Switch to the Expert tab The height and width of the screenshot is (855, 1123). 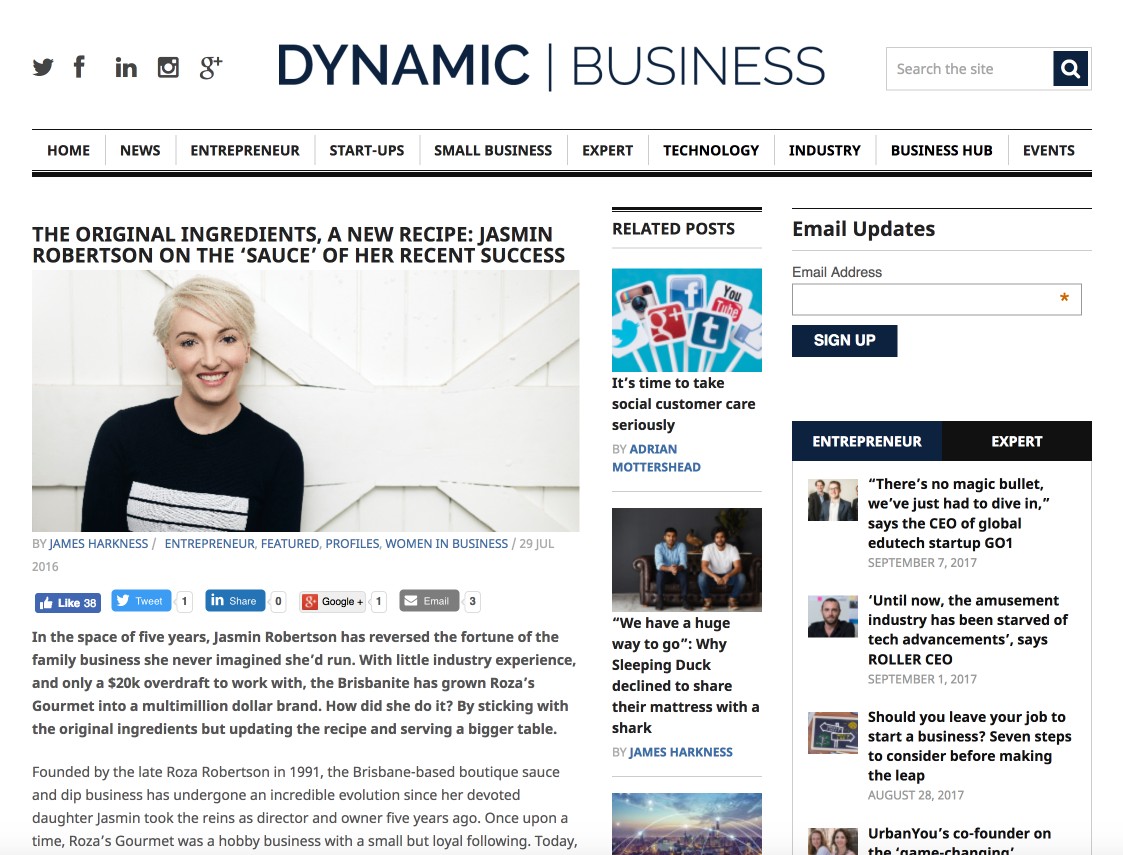tap(1016, 441)
